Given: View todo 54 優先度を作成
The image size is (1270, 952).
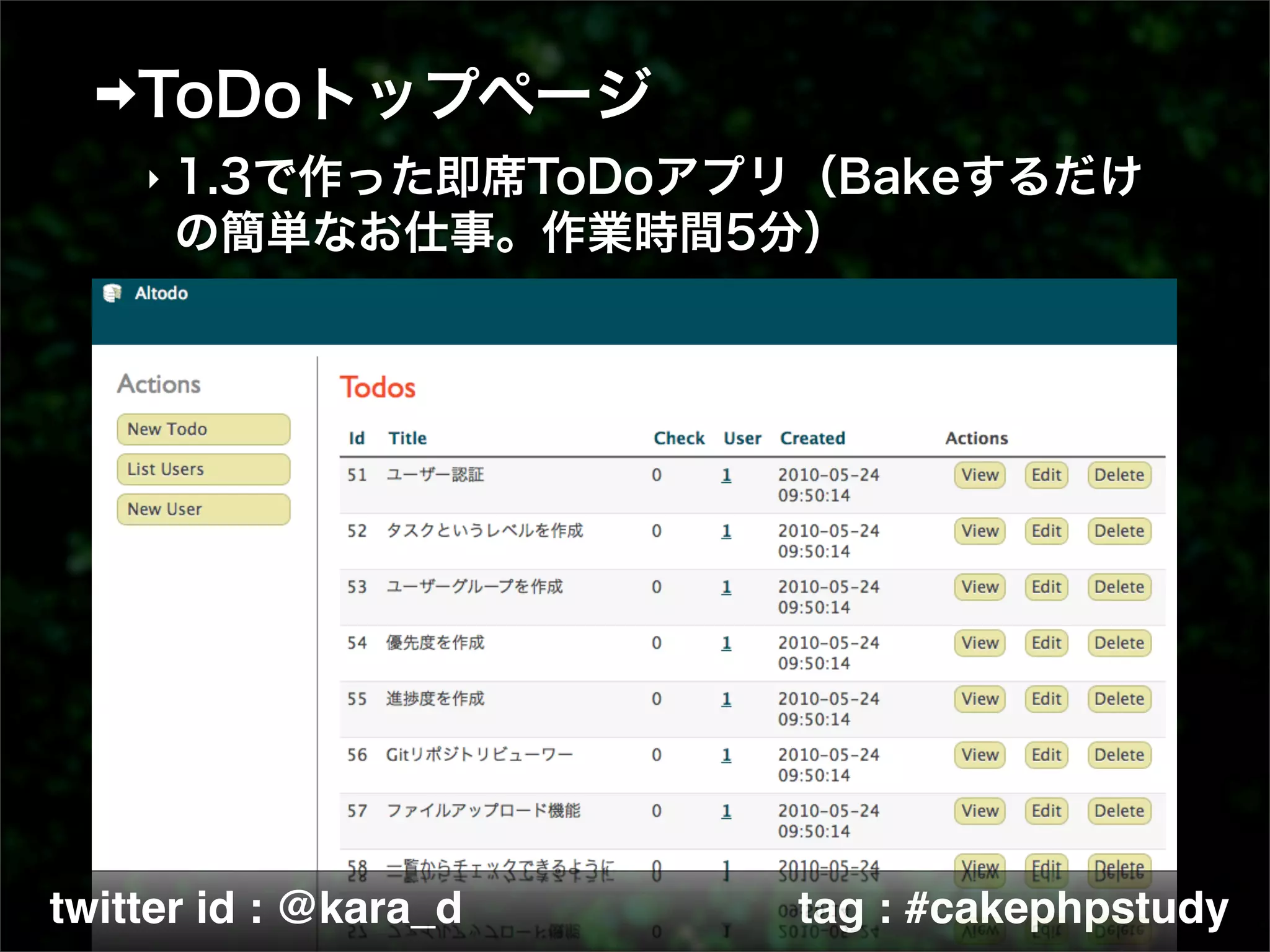Looking at the screenshot, I should (x=980, y=643).
